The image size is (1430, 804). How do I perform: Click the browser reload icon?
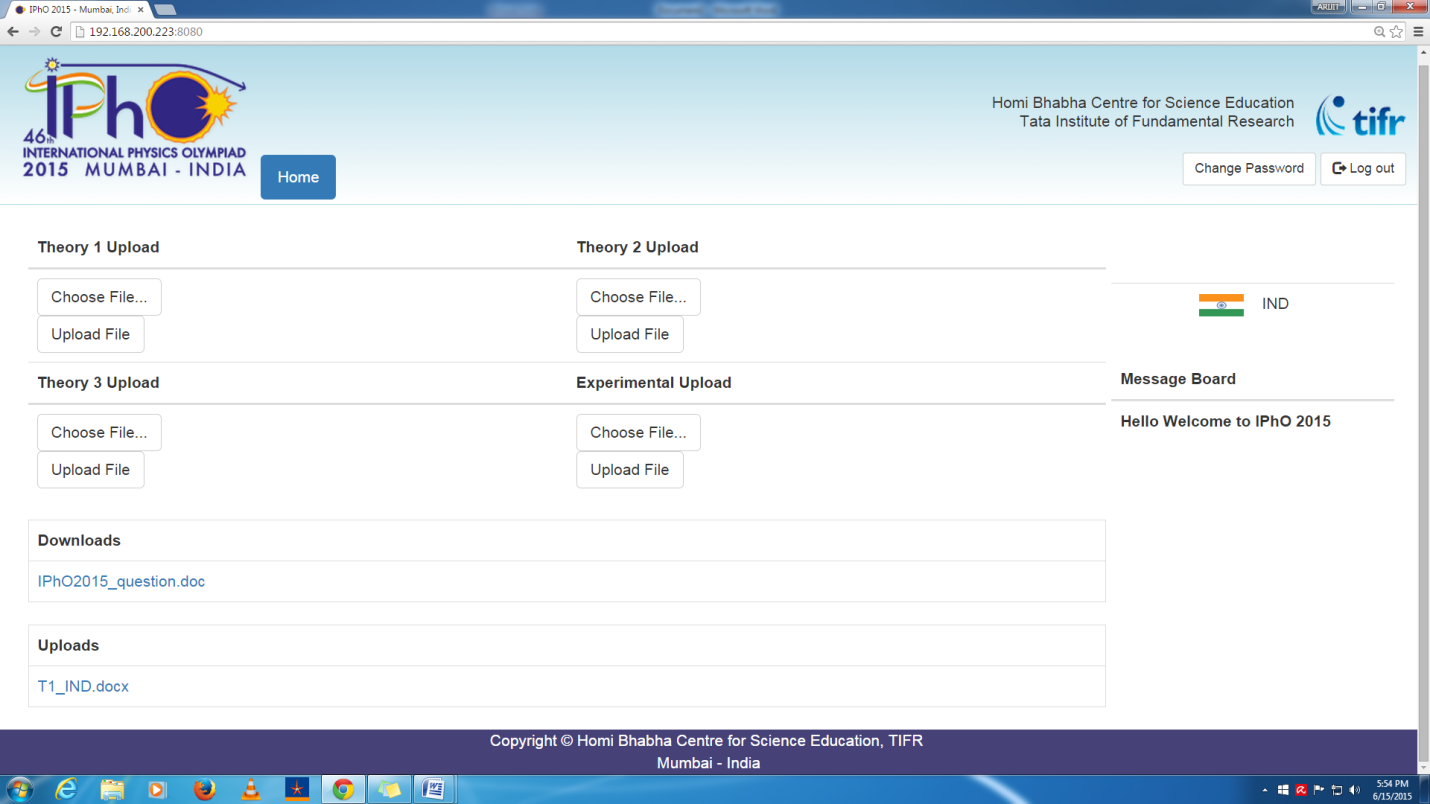pos(56,32)
